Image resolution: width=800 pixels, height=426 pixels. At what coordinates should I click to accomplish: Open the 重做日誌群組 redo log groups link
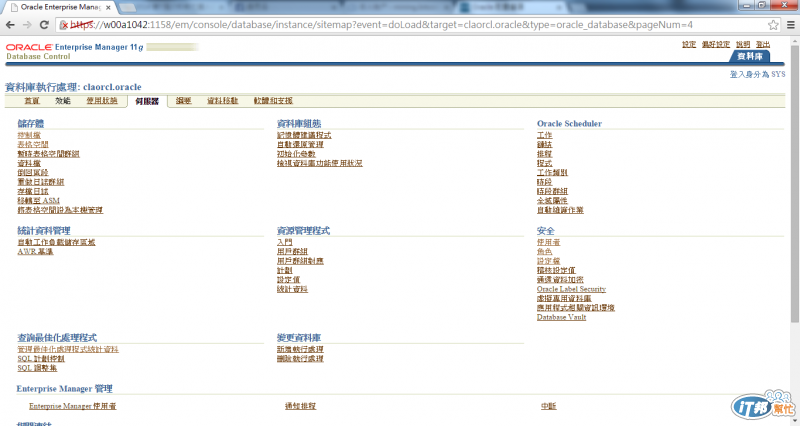[x=41, y=182]
